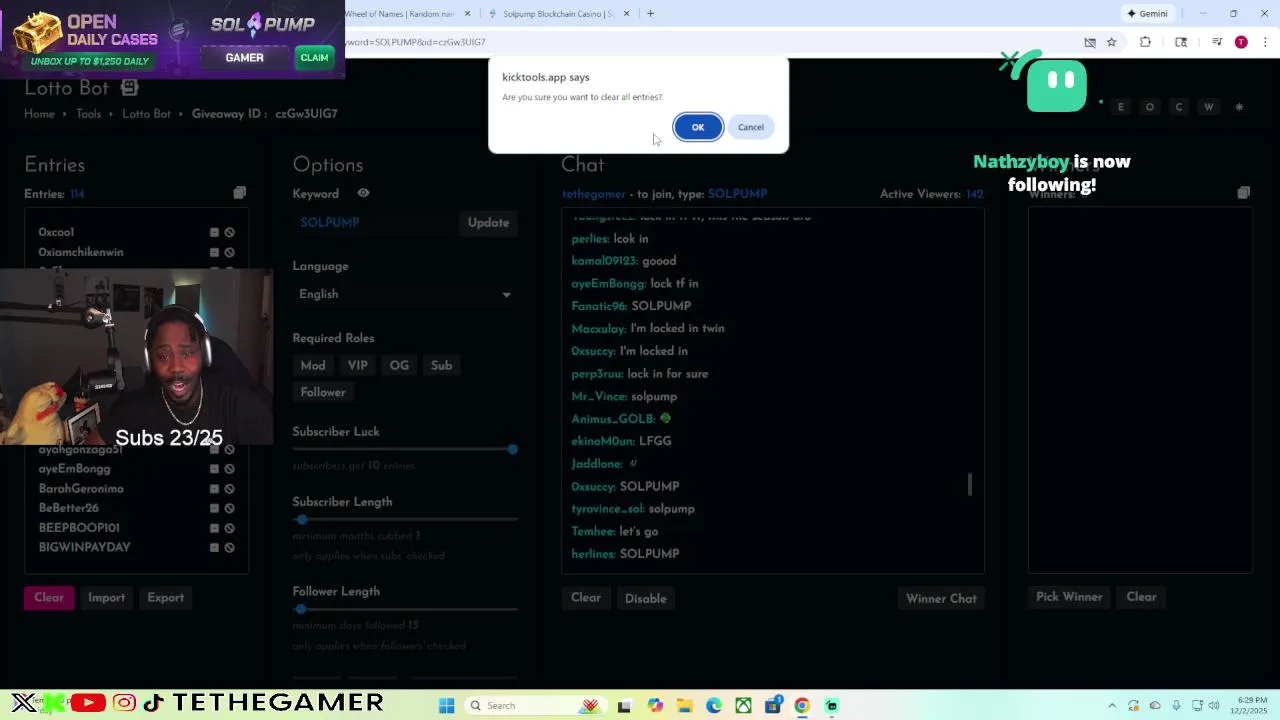Switch to Solpump Blockchain Casino tab
The width and height of the screenshot is (1280, 720).
coord(558,14)
